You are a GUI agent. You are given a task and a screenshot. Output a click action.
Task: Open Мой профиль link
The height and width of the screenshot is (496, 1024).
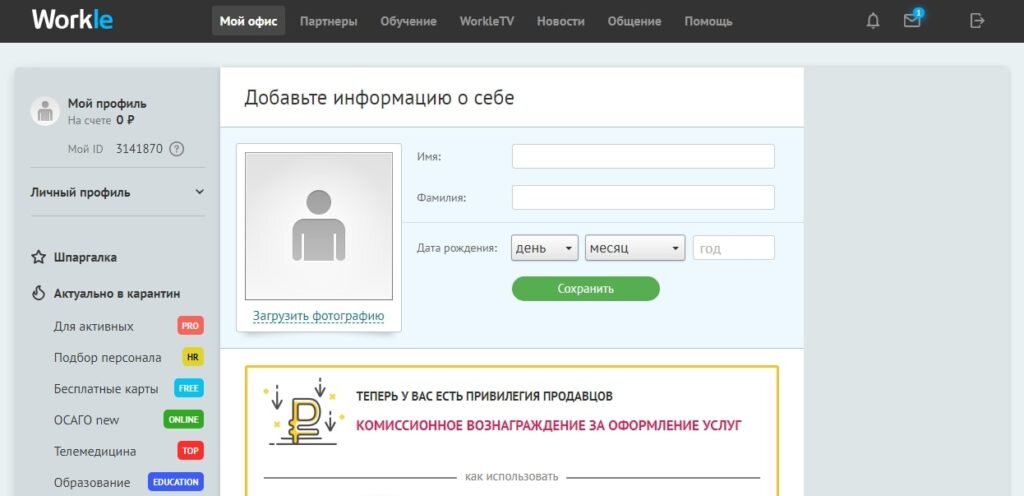[107, 104]
